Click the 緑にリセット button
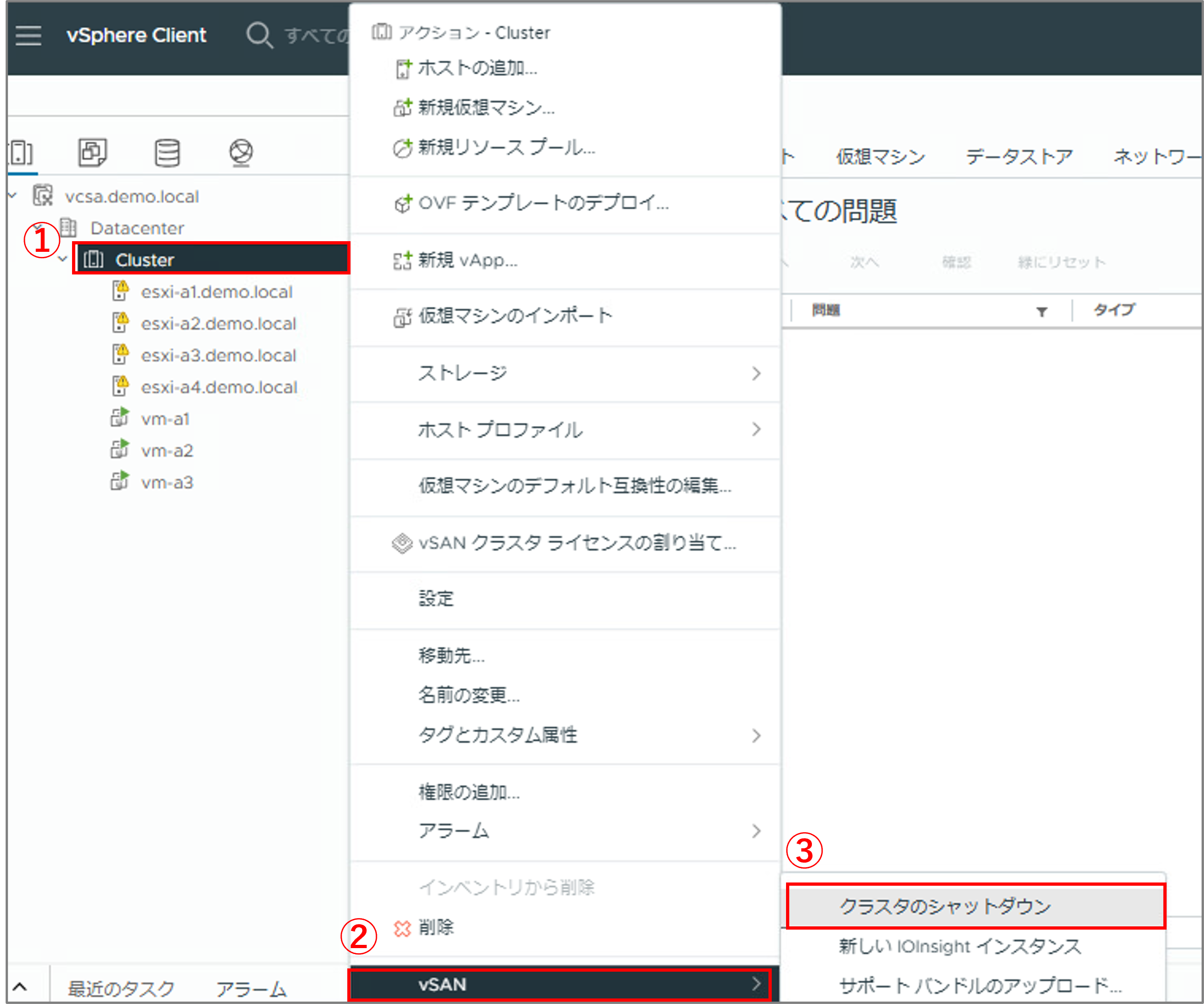1204x1004 pixels. (1061, 262)
